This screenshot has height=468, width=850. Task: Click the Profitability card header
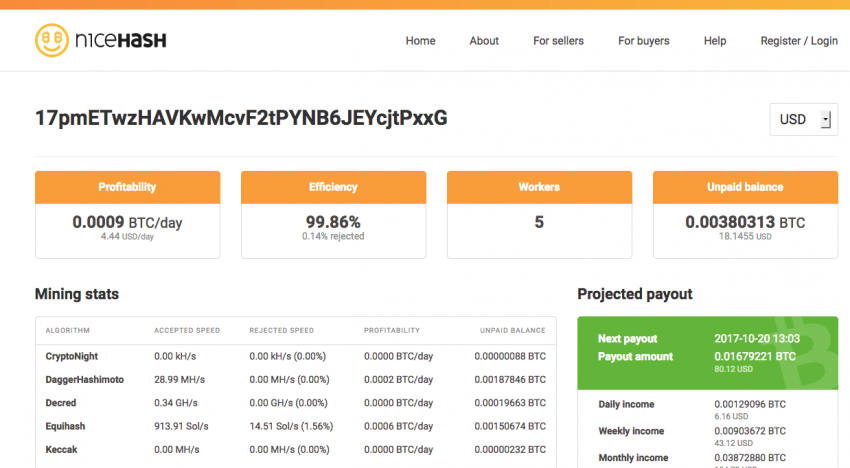pyautogui.click(x=127, y=187)
